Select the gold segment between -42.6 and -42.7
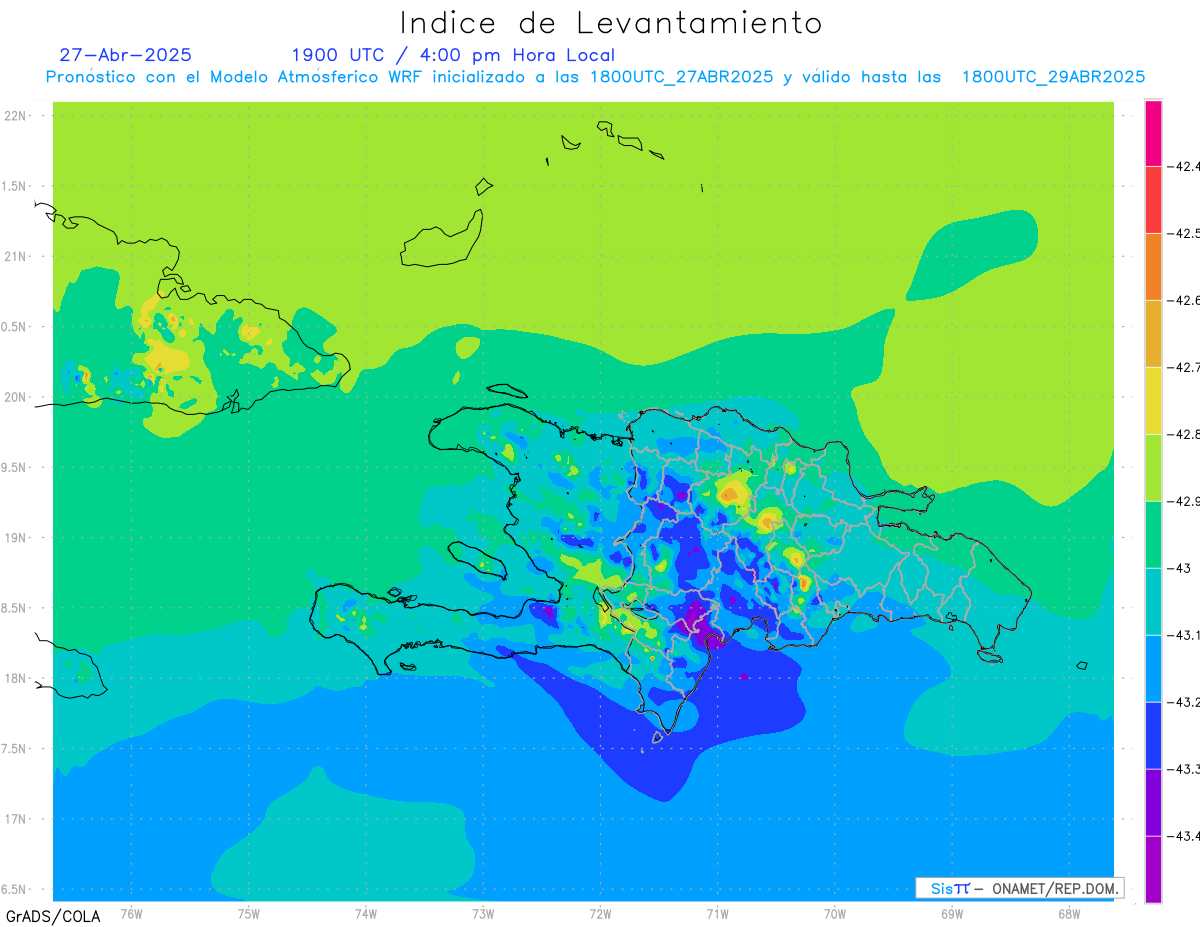1200x927 pixels. pos(1153,333)
